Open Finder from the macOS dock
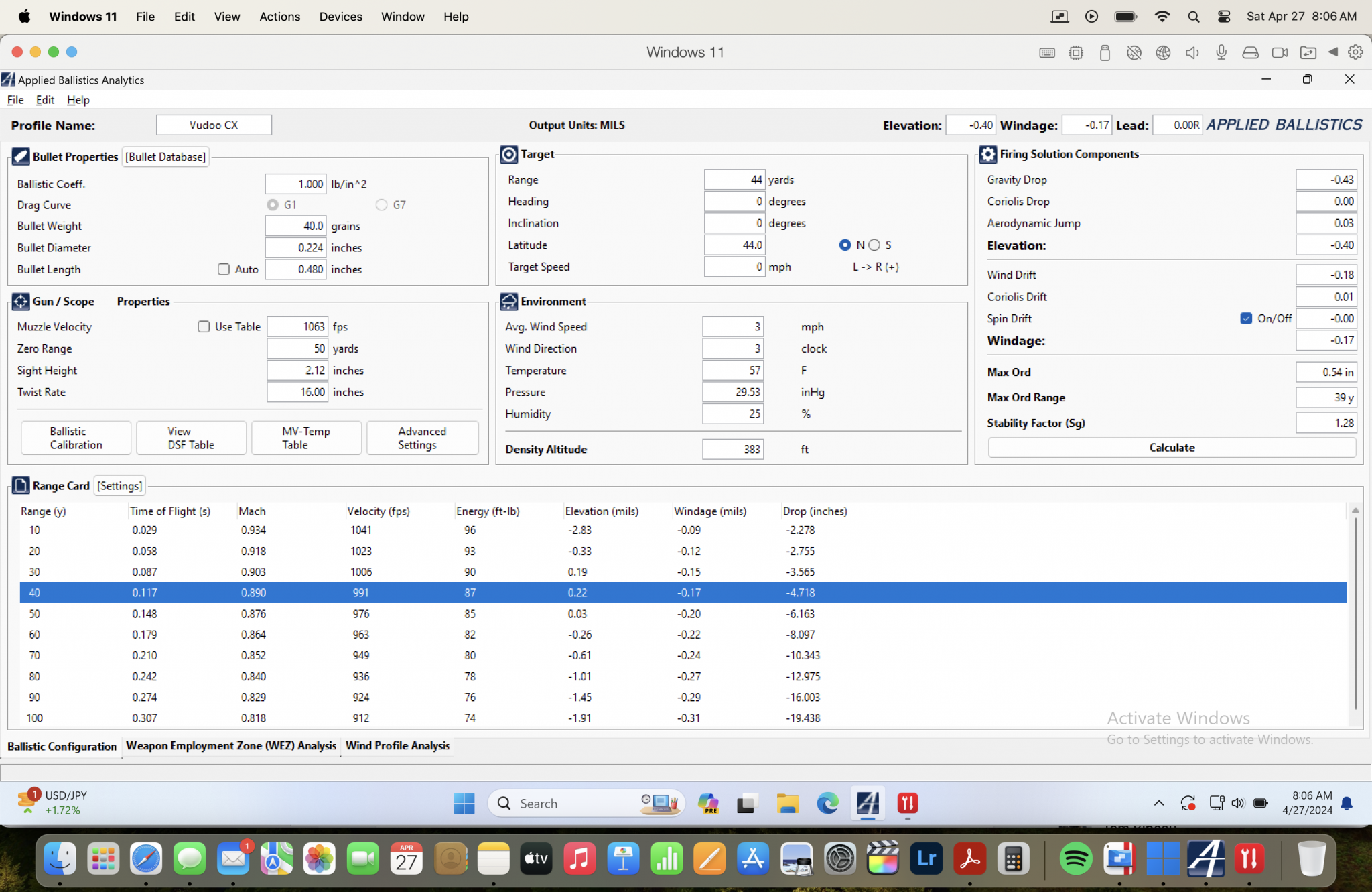 point(60,858)
